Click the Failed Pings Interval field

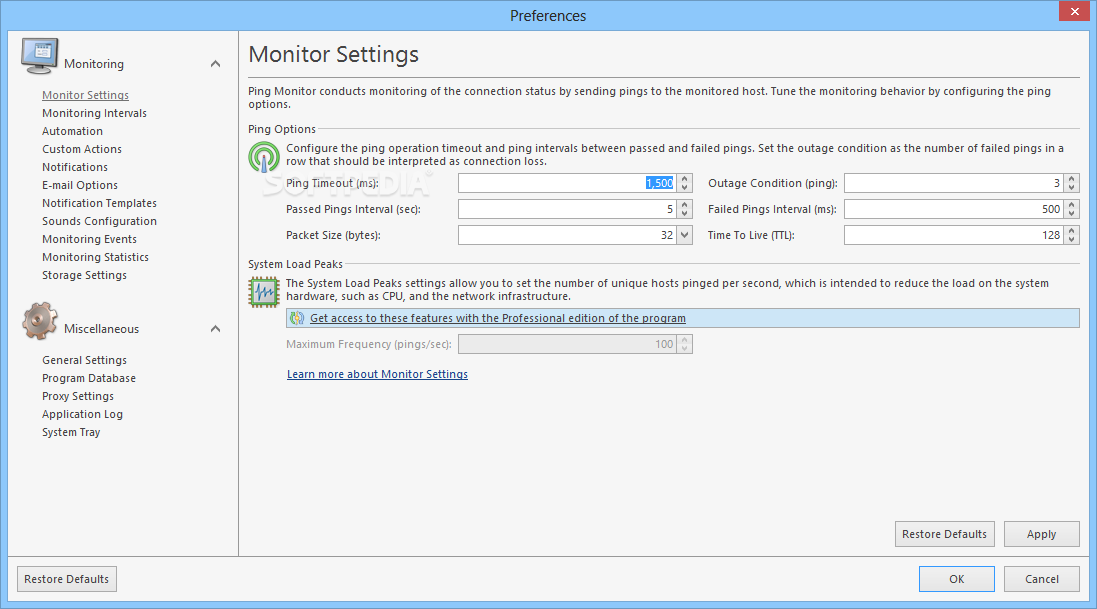pos(954,209)
